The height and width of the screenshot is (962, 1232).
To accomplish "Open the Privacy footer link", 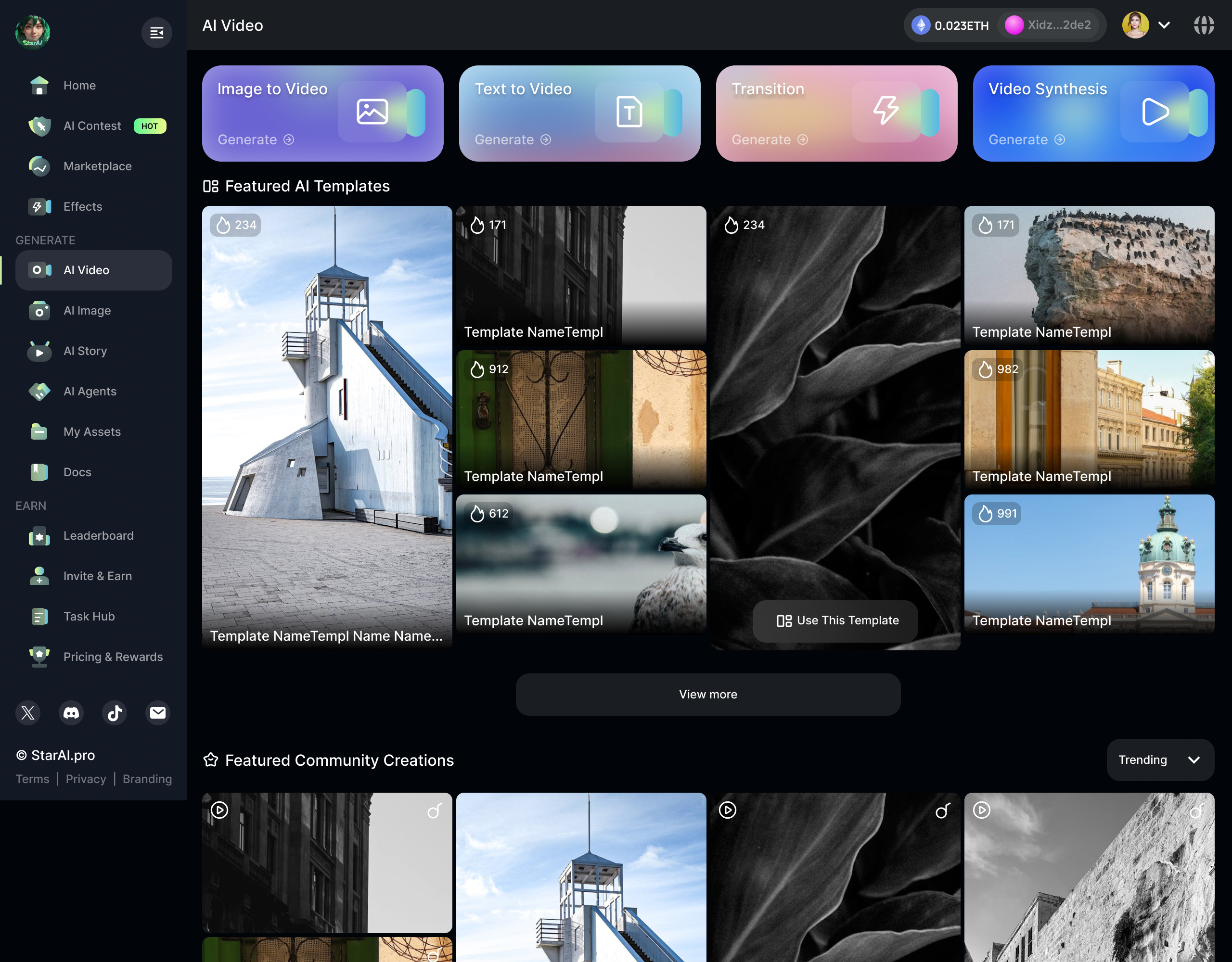I will coord(86,779).
